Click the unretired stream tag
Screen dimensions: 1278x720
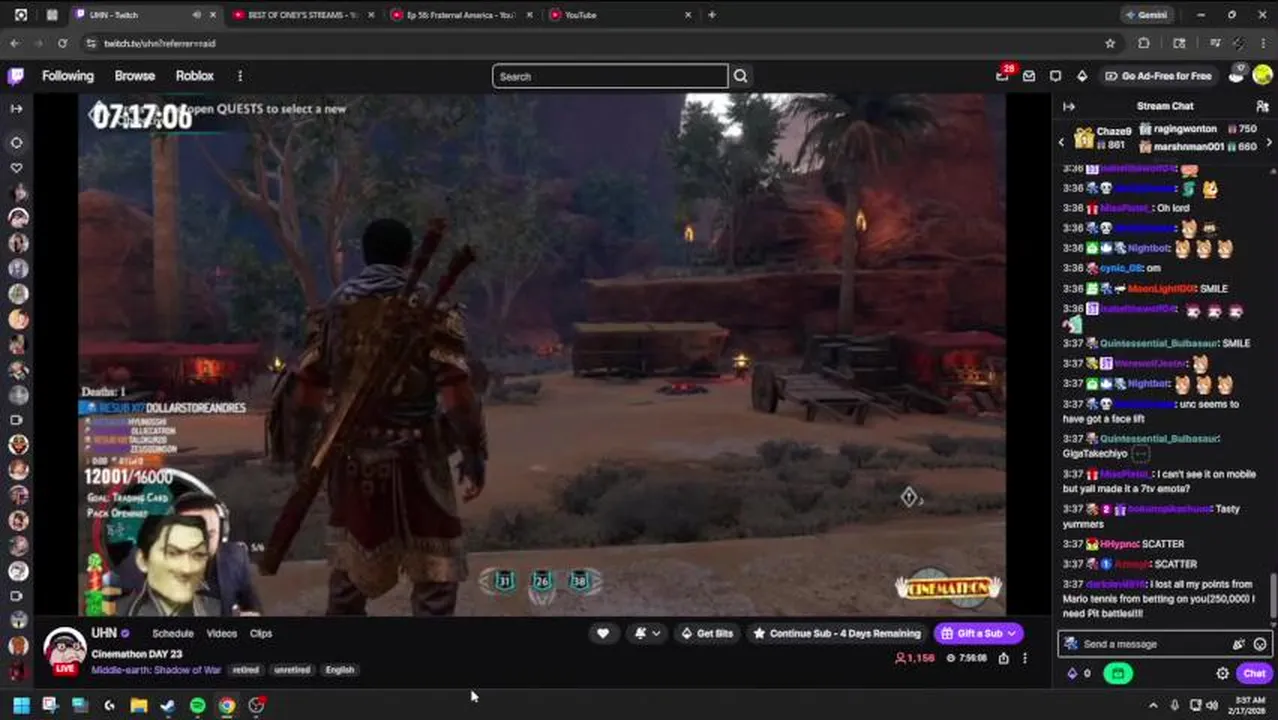292,670
